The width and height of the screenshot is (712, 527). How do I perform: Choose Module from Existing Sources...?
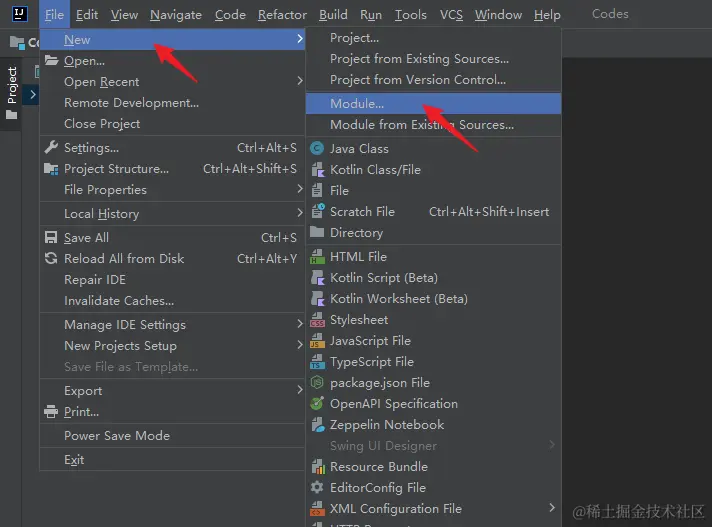tap(433, 124)
